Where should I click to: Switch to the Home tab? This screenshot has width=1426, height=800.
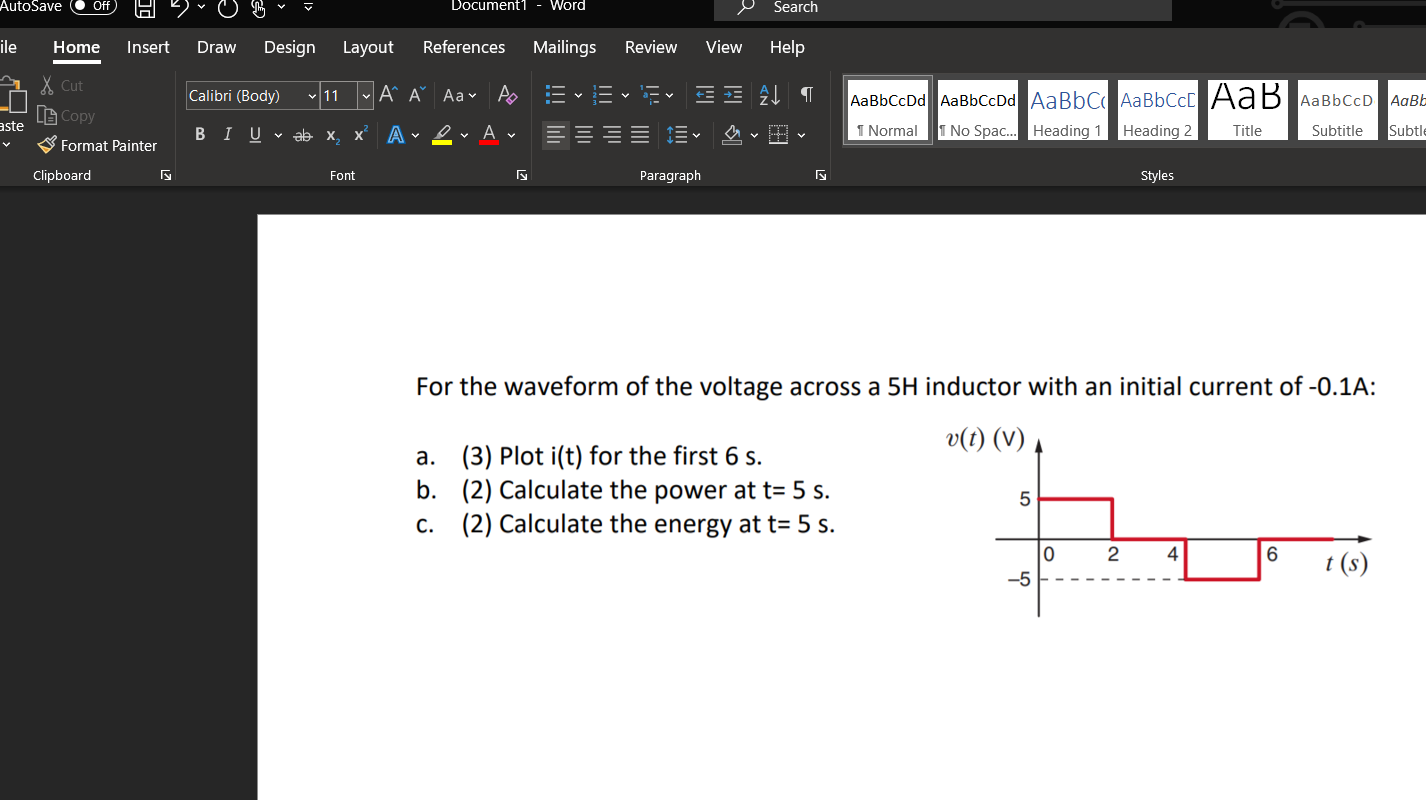click(x=76, y=47)
